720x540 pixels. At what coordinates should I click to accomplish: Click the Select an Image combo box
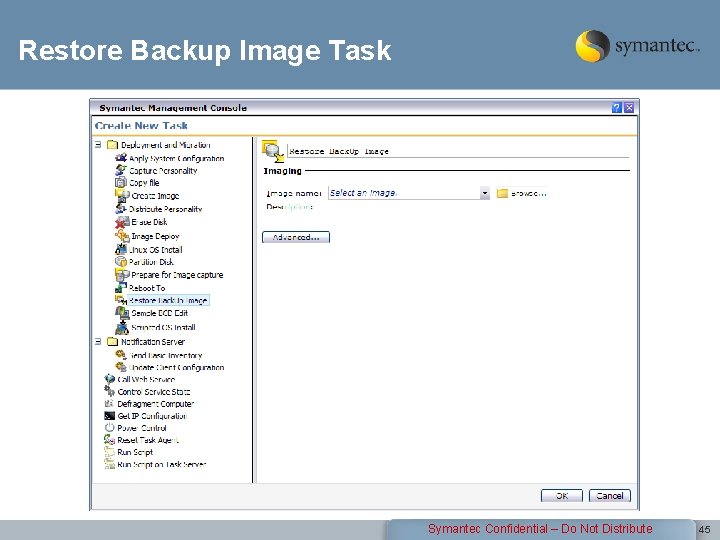(409, 193)
